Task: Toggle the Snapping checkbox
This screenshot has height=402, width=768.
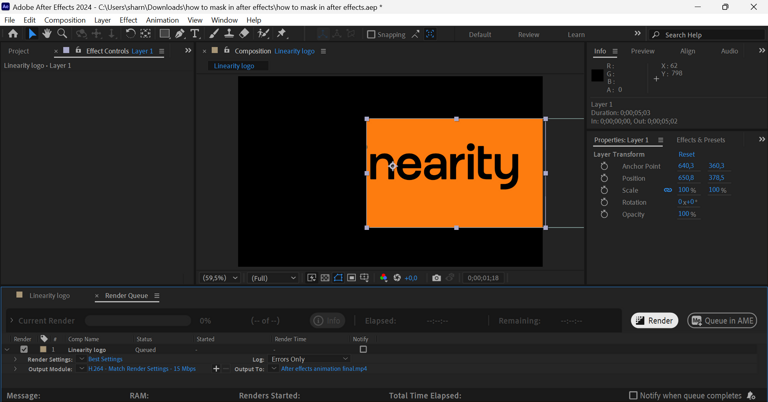Action: click(371, 34)
